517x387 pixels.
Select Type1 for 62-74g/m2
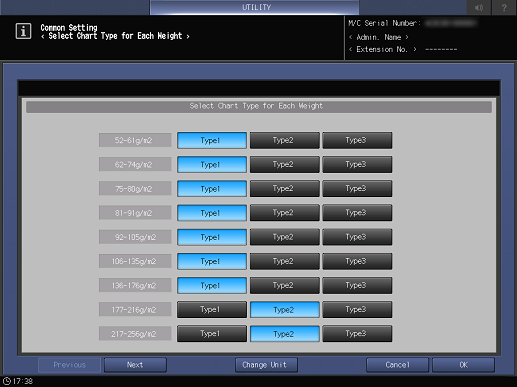pyautogui.click(x=212, y=165)
